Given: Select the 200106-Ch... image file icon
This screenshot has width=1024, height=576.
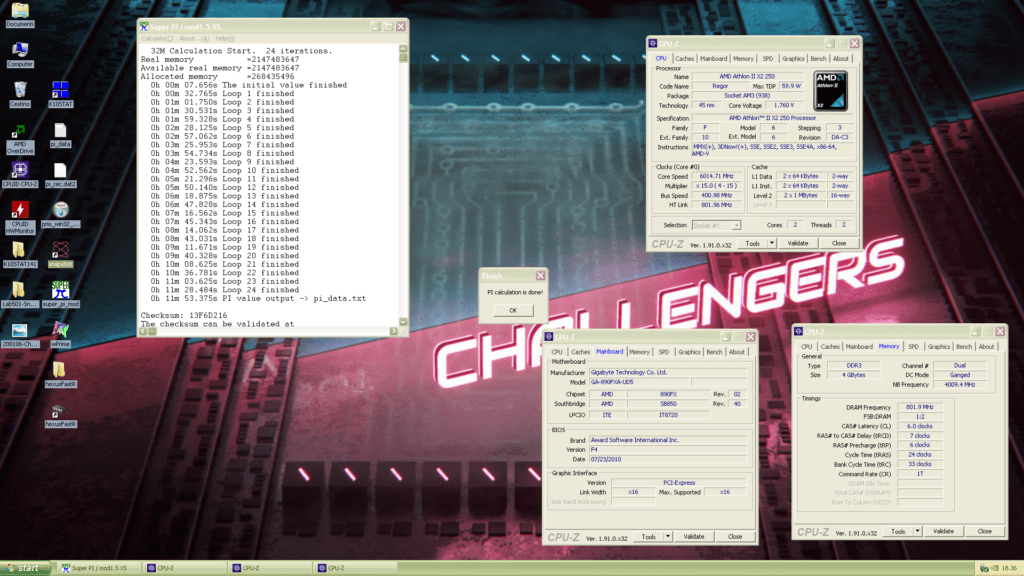Looking at the screenshot, I should tap(20, 334).
